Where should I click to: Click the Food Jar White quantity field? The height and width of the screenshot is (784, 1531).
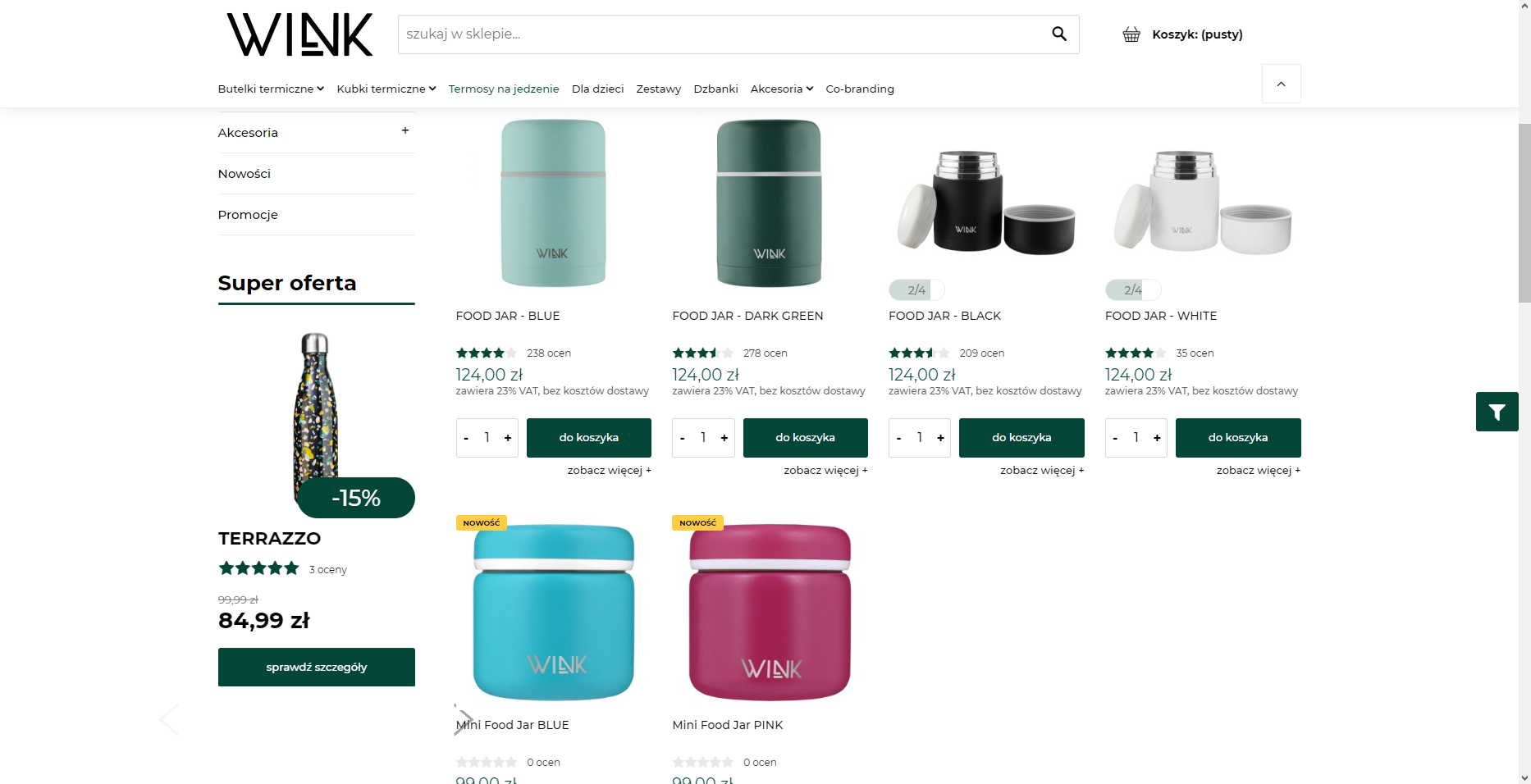1136,438
